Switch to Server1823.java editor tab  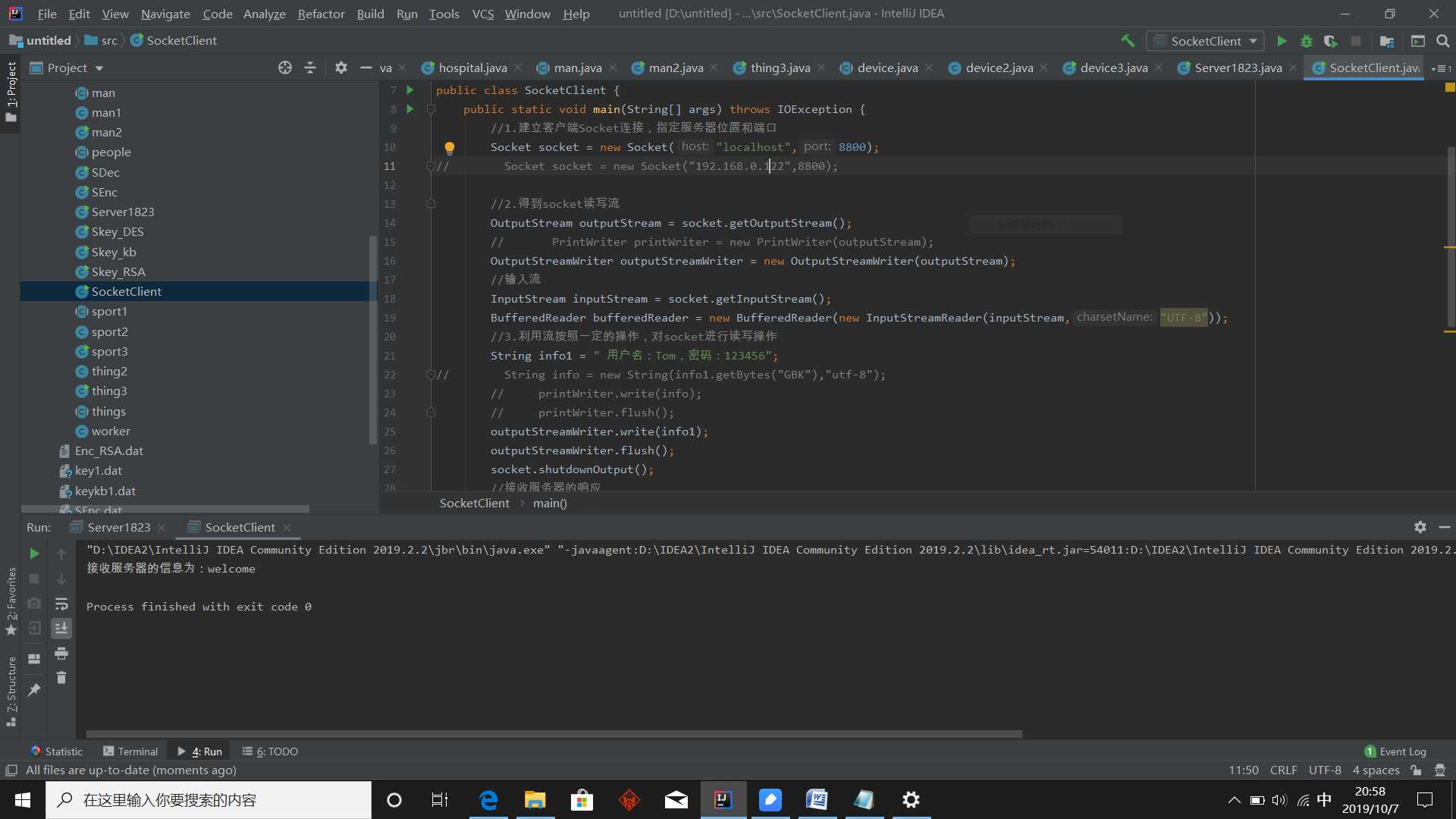1238,67
